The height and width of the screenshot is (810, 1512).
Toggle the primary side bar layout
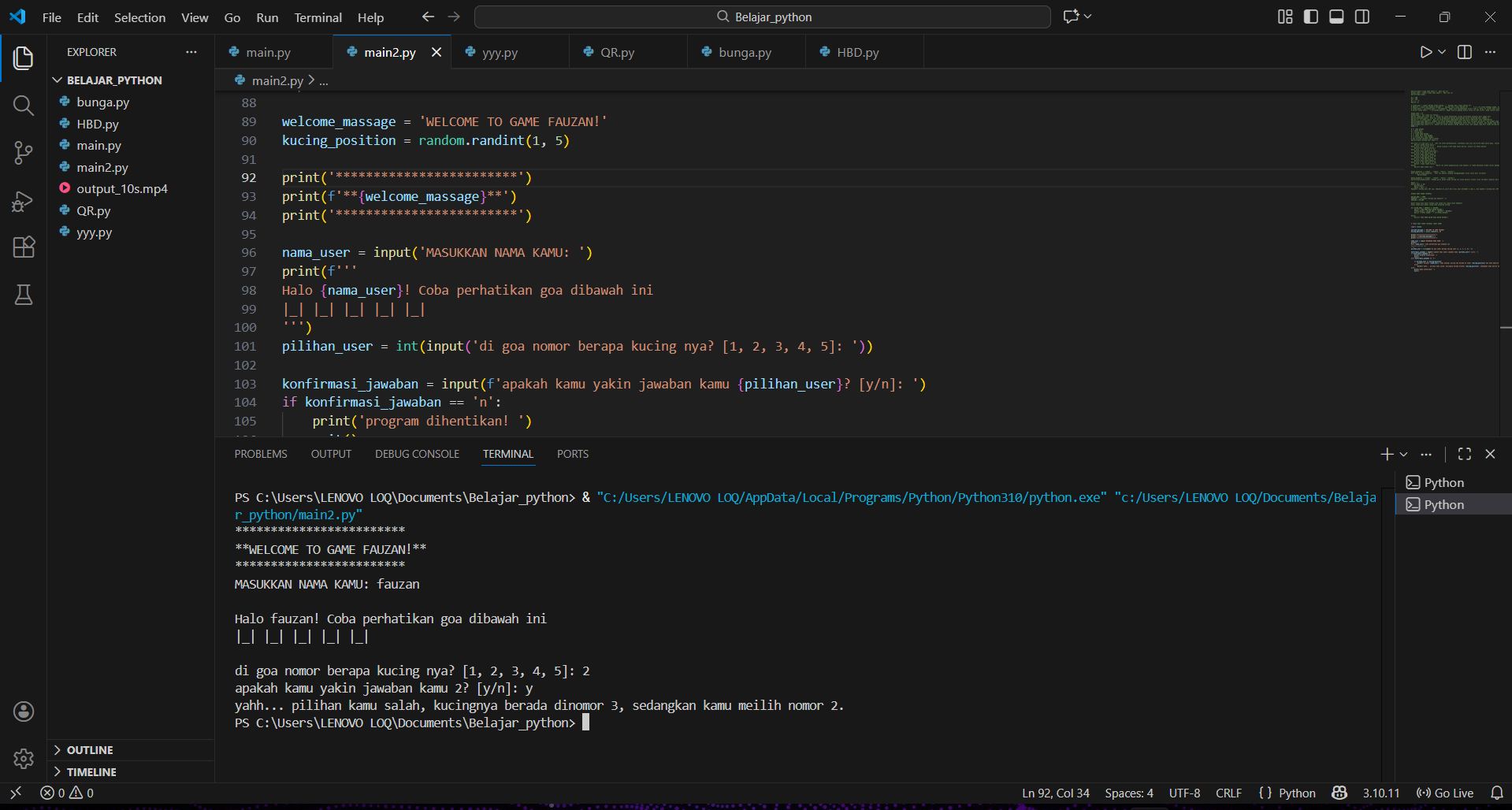1311,17
